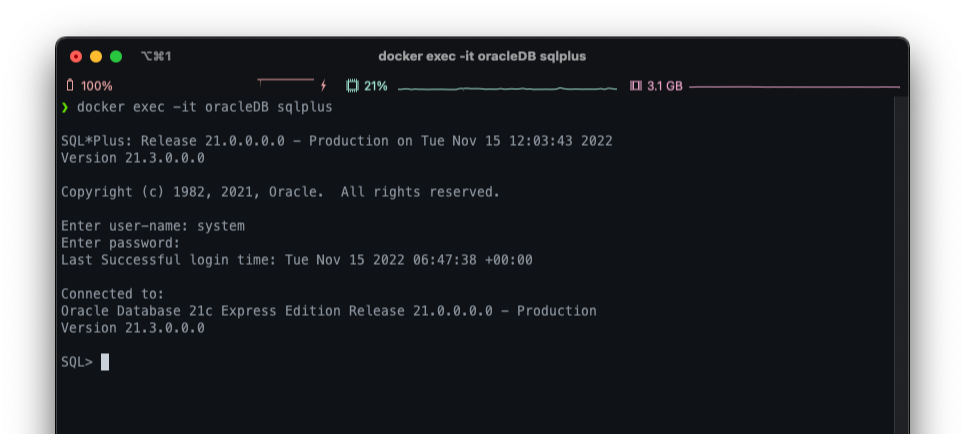
Task: Click the SQL*Plus Release line
Action: [337, 141]
